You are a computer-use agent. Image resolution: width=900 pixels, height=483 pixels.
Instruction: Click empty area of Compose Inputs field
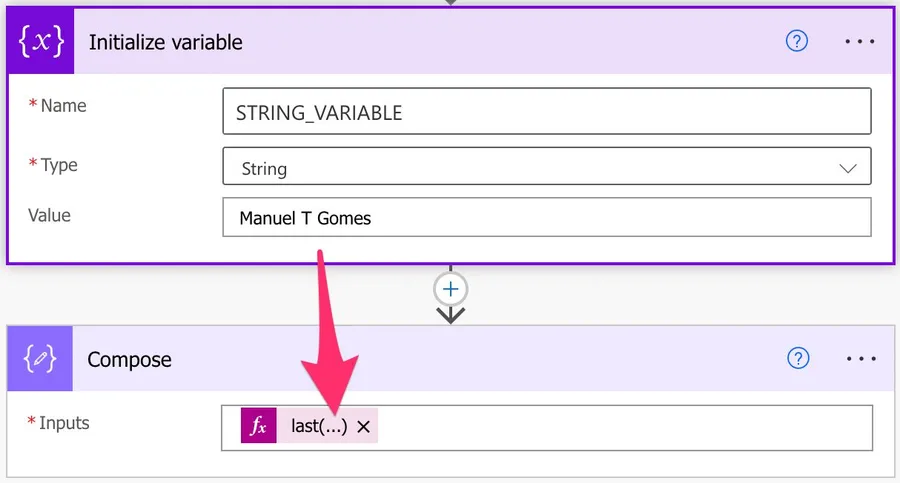(620, 427)
